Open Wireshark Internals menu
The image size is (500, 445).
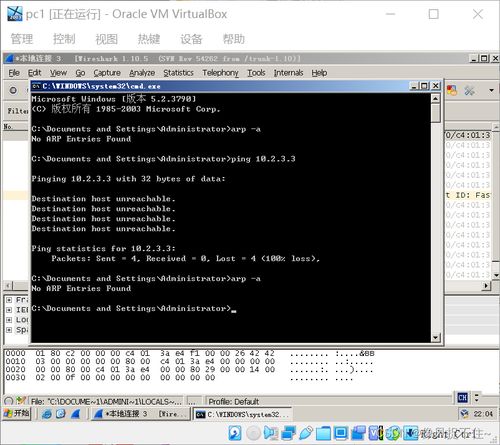[x=288, y=73]
